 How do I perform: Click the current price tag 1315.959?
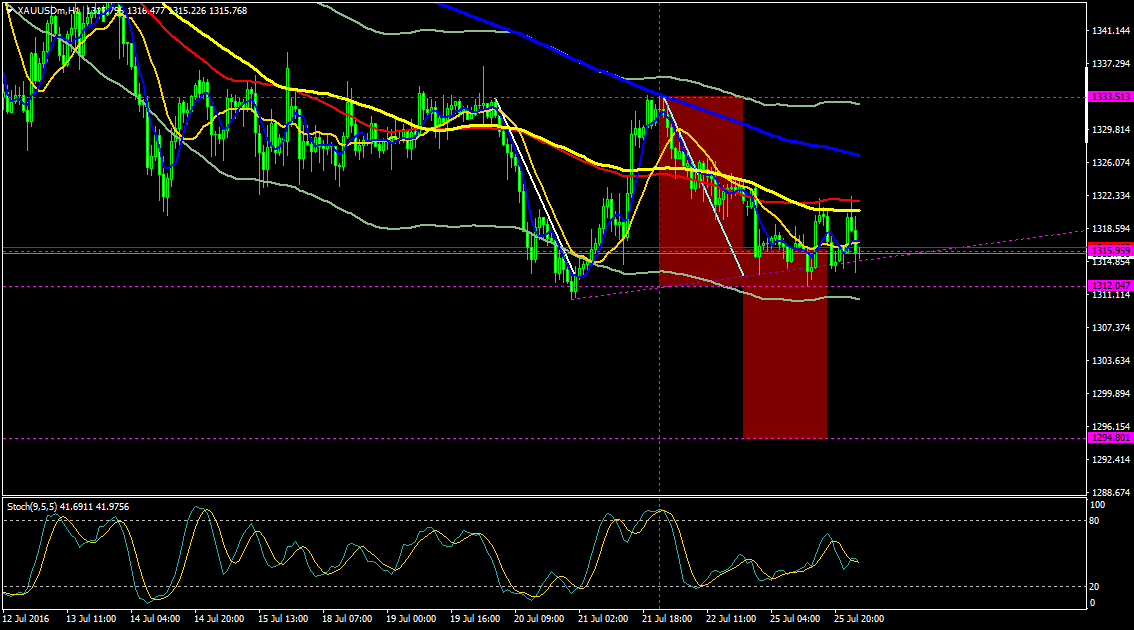(x=1110, y=251)
